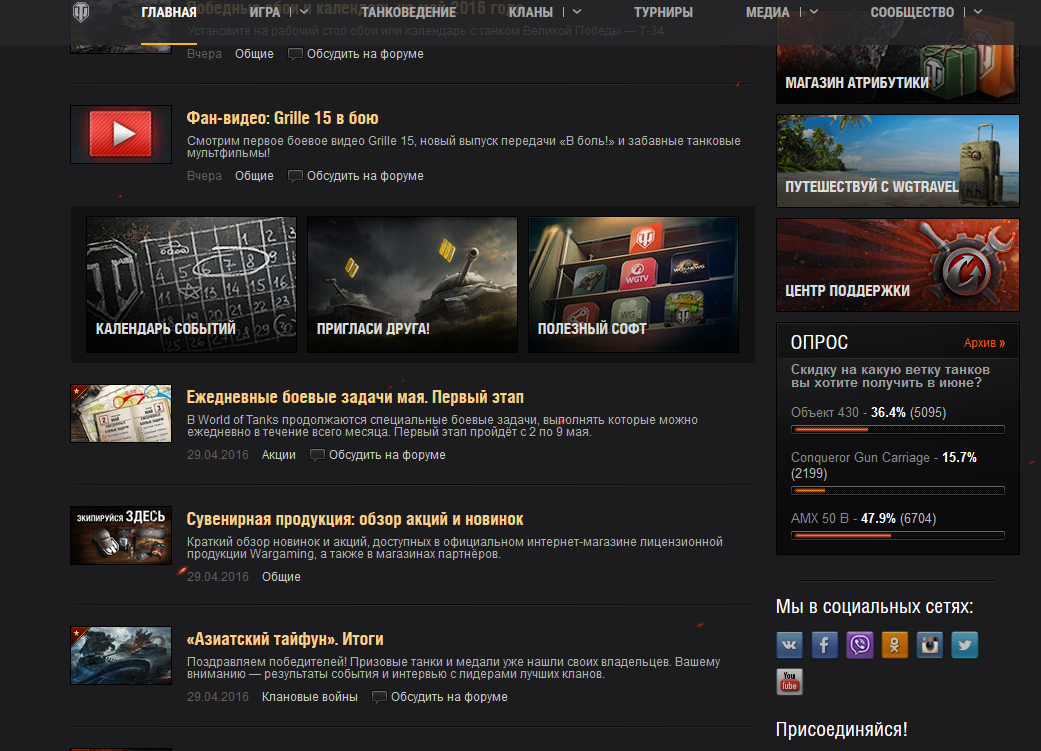The width and height of the screenshot is (1041, 751).
Task: Click the Азиатский тайфун article thumbnail
Action: (121, 655)
